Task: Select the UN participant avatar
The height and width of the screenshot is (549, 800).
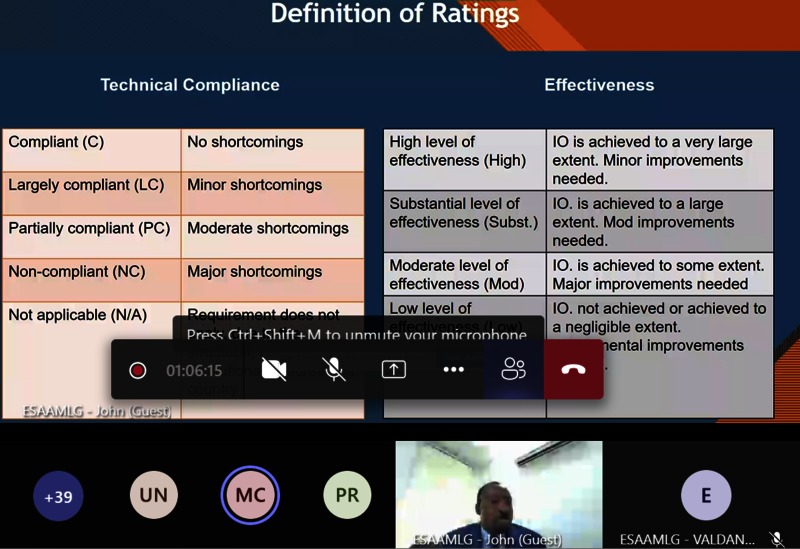Action: point(154,496)
